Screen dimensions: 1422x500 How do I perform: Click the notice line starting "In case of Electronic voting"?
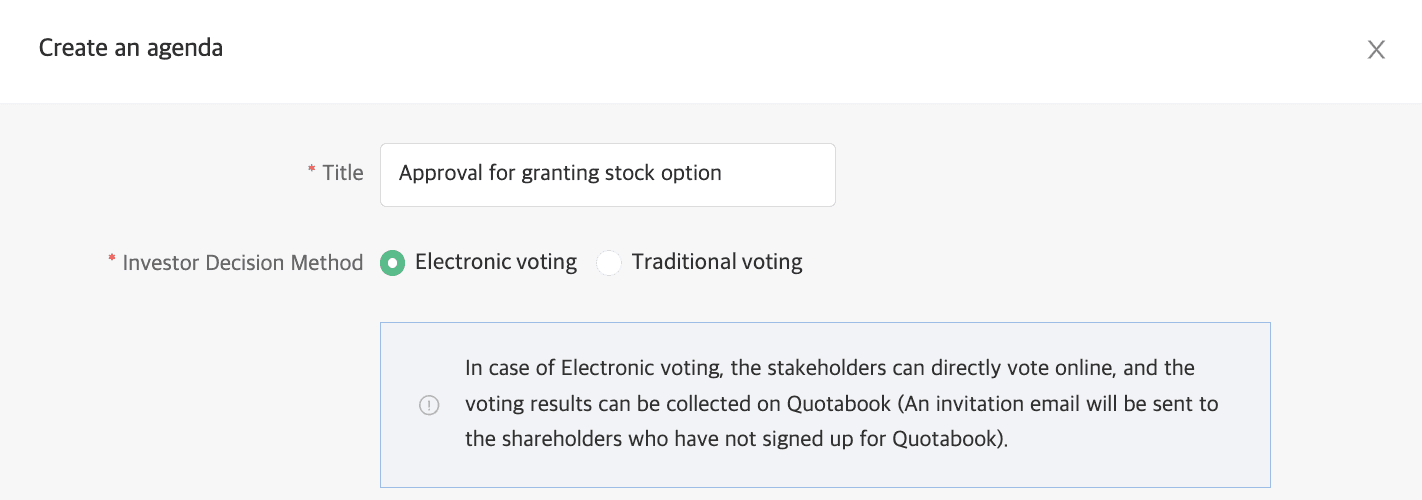829,368
